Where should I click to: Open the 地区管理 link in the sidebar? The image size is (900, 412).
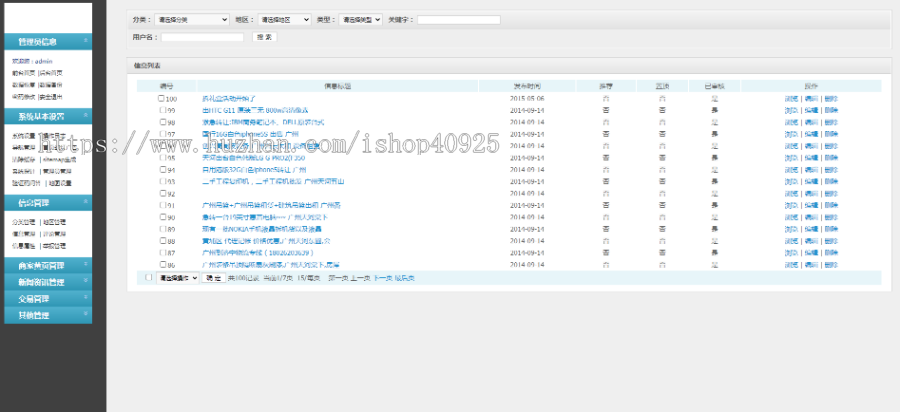[54, 222]
